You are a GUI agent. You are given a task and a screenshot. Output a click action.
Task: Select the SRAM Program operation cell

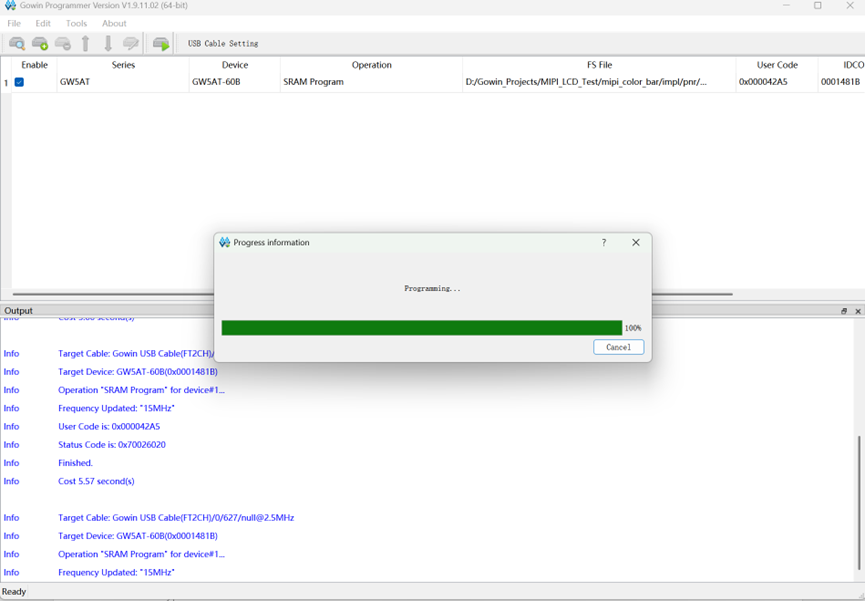pos(371,82)
